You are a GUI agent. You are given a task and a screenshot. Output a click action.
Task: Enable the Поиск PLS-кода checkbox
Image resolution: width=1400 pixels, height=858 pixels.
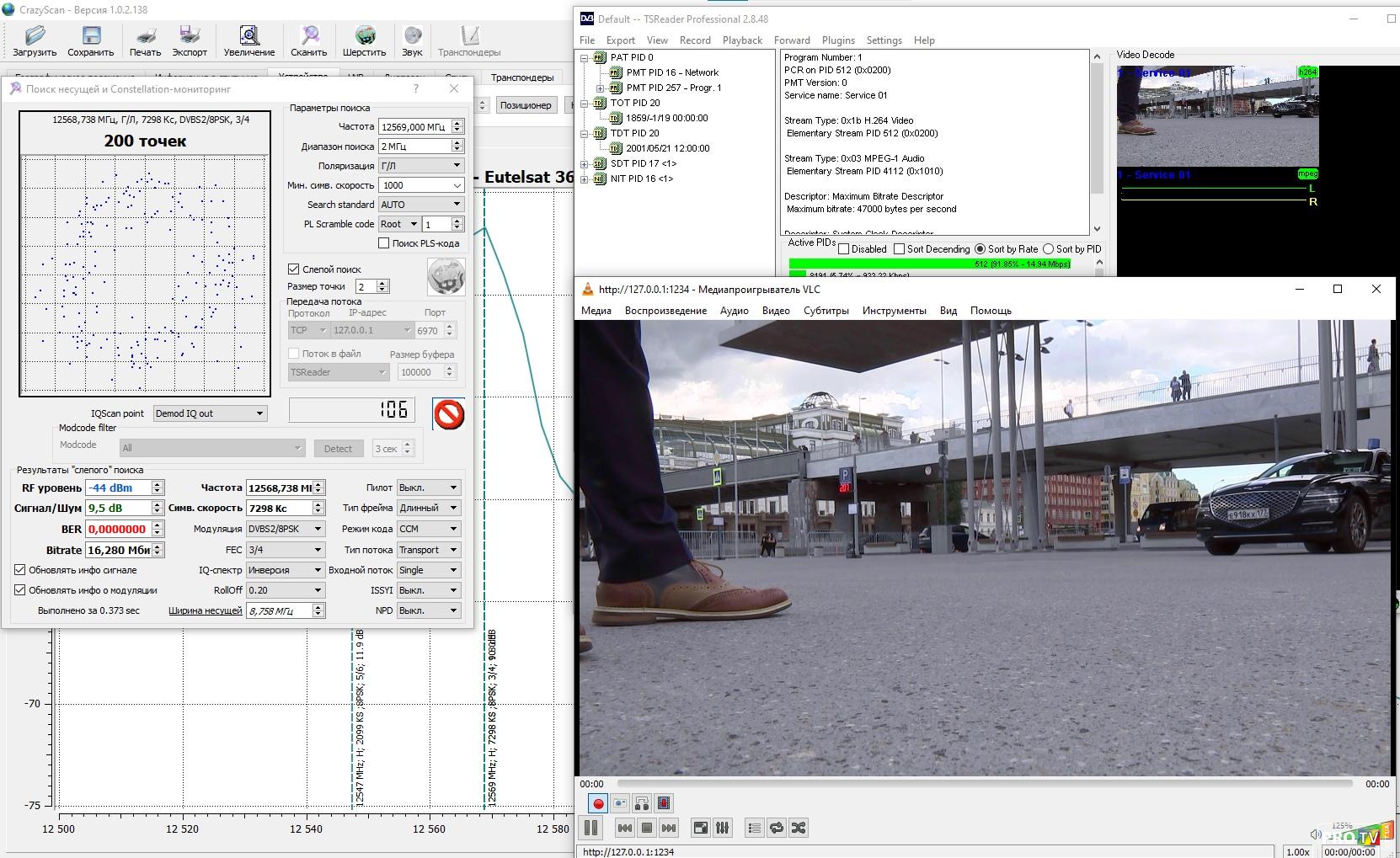384,243
